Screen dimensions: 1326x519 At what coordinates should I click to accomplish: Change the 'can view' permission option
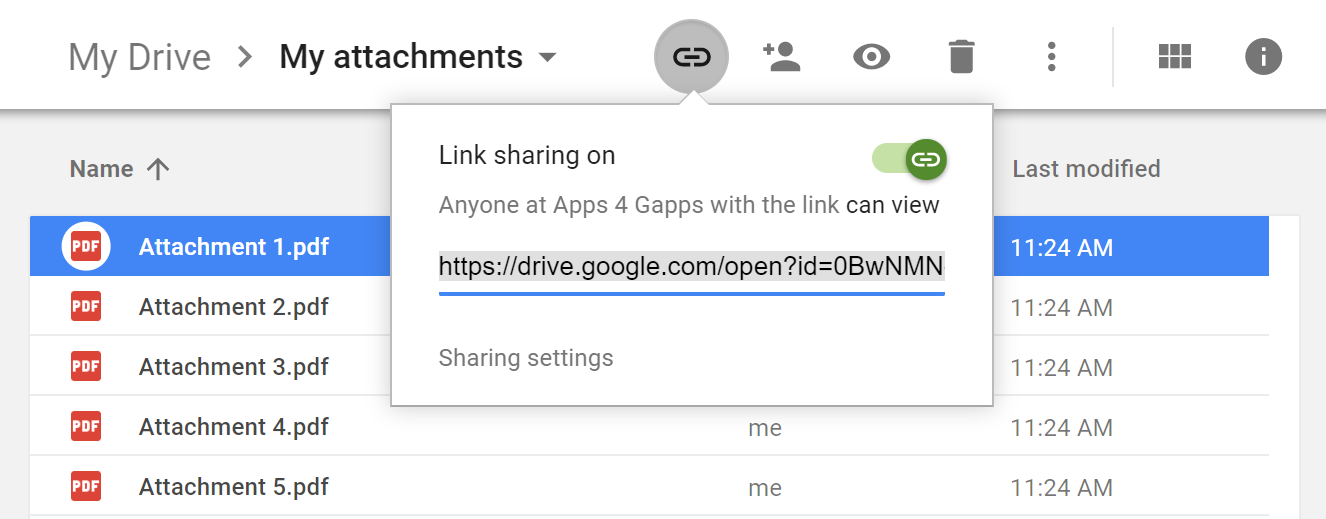pos(893,206)
